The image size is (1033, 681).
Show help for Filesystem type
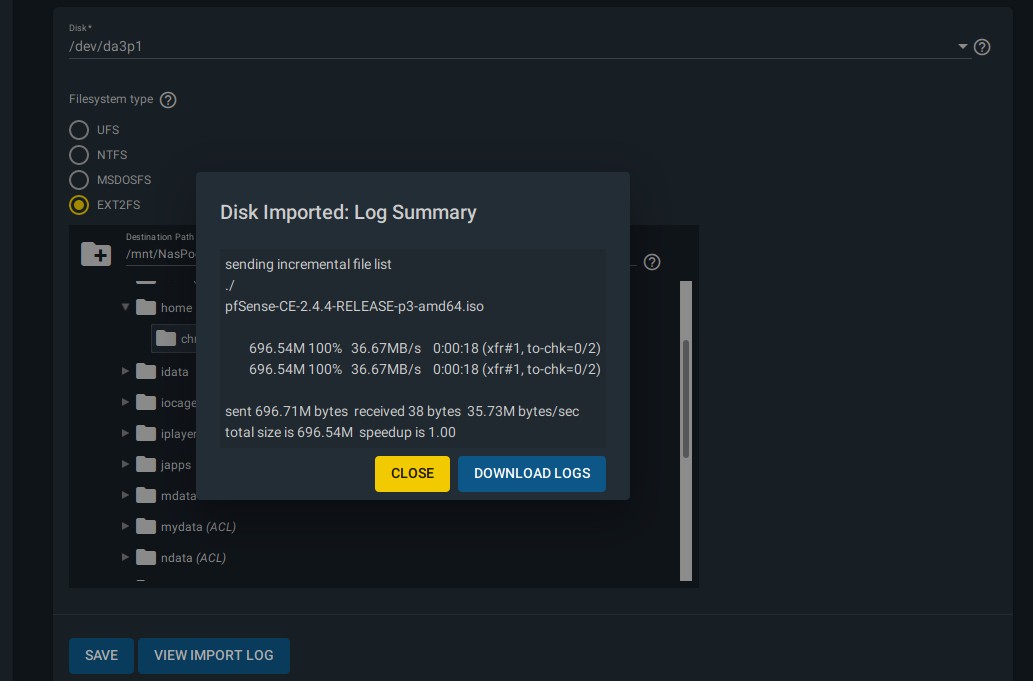click(168, 100)
